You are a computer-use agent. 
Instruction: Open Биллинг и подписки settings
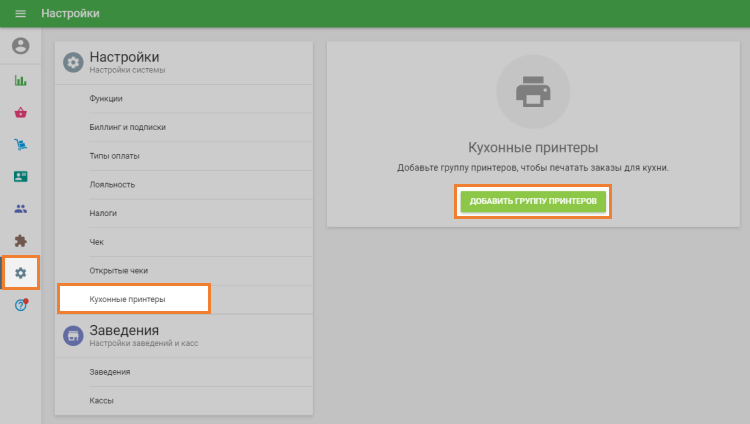click(127, 127)
